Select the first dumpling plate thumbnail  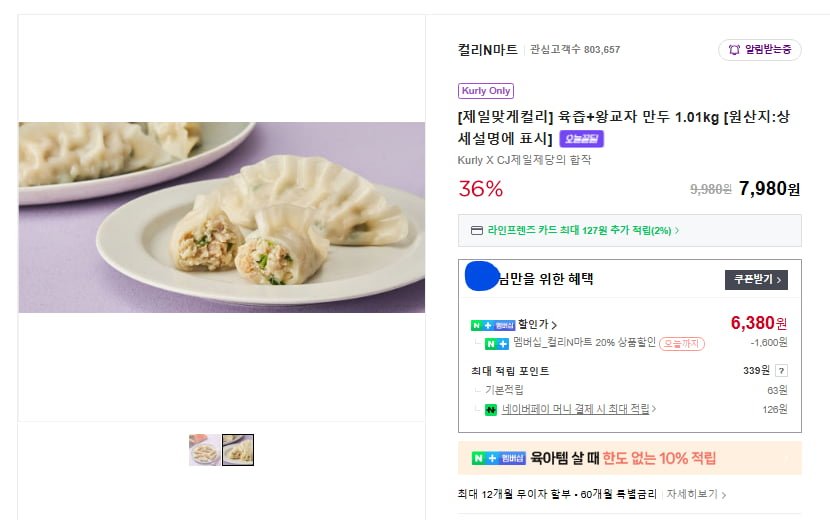click(205, 450)
